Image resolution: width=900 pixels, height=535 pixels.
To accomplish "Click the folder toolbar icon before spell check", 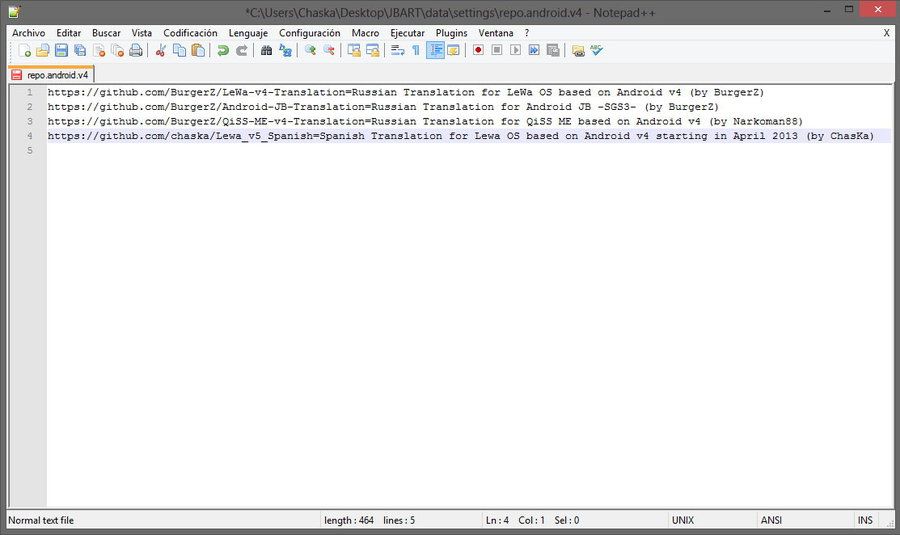I will 578,51.
